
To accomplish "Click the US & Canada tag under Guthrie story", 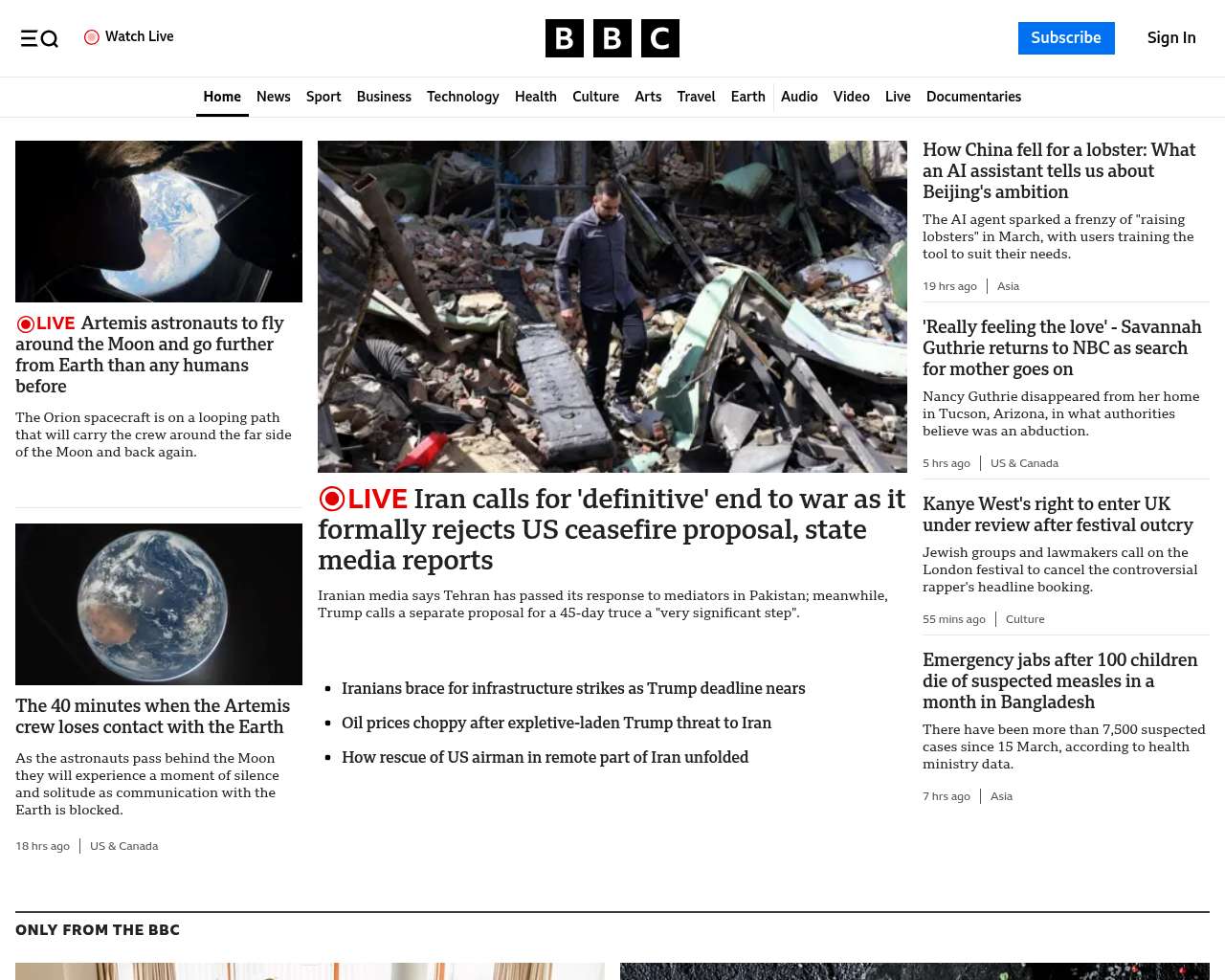I will [1024, 463].
